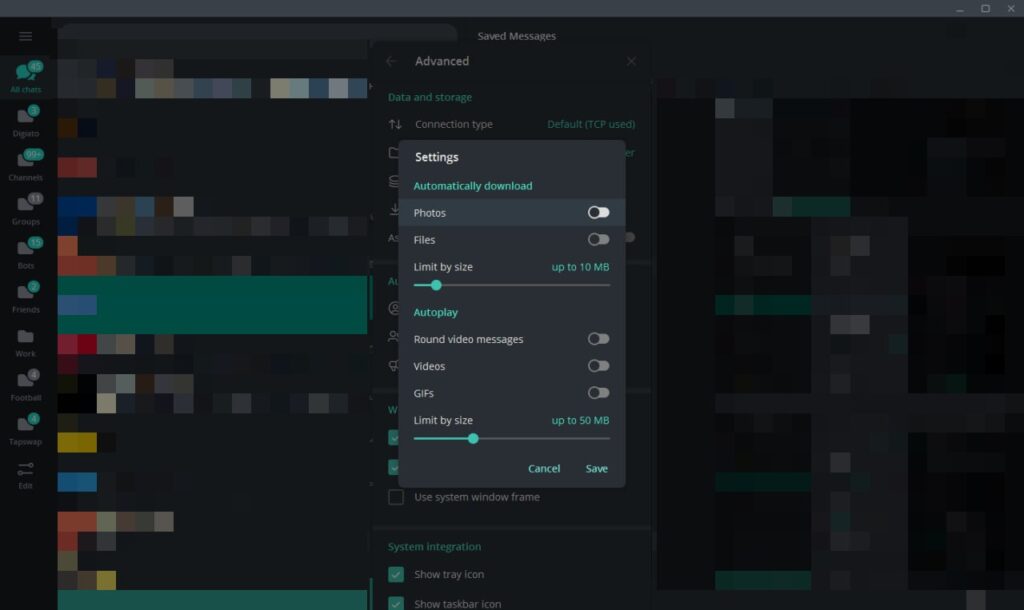The width and height of the screenshot is (1024, 610).
Task: Select the Friends folder
Action: (26, 296)
